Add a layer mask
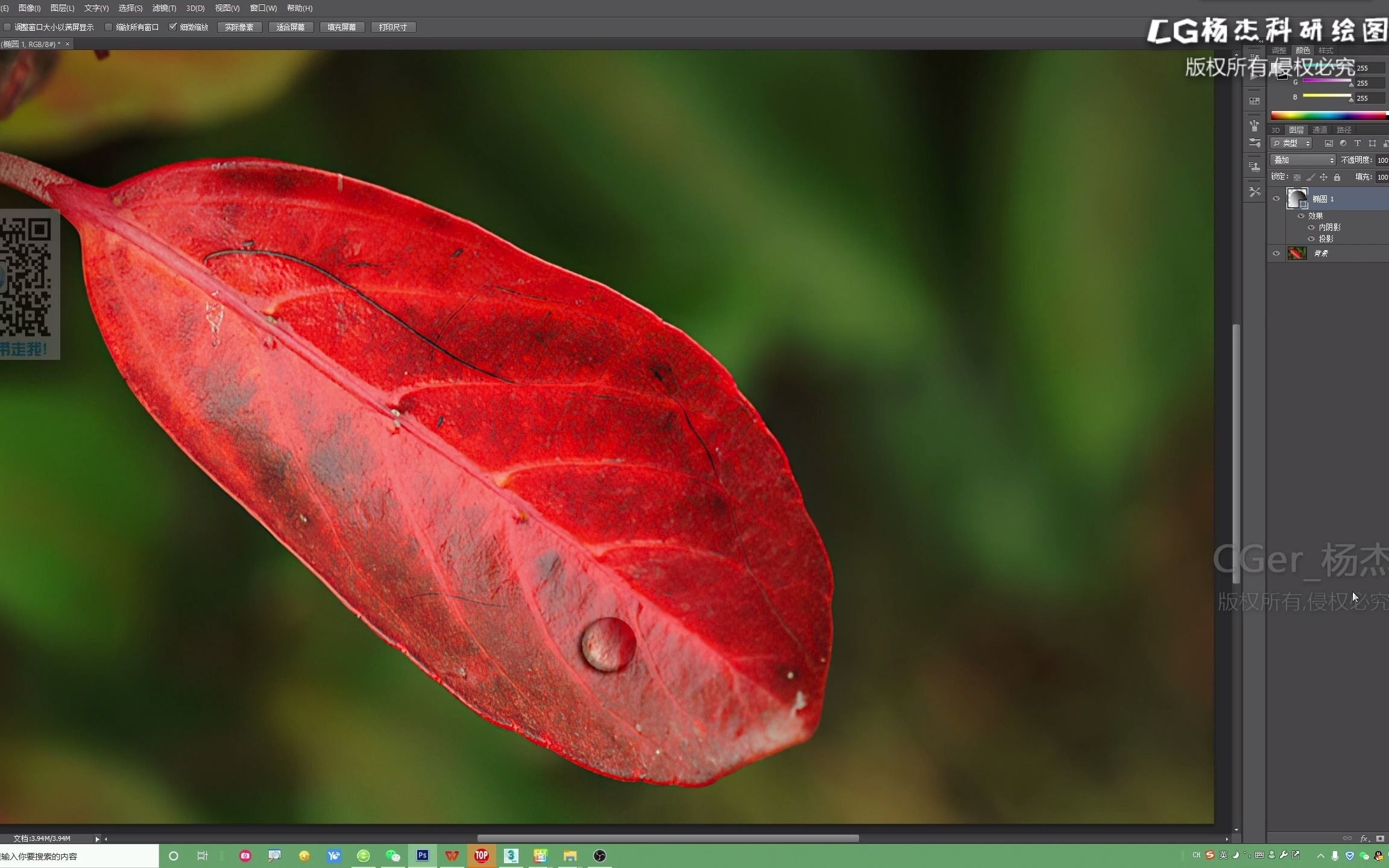 coord(1380,838)
